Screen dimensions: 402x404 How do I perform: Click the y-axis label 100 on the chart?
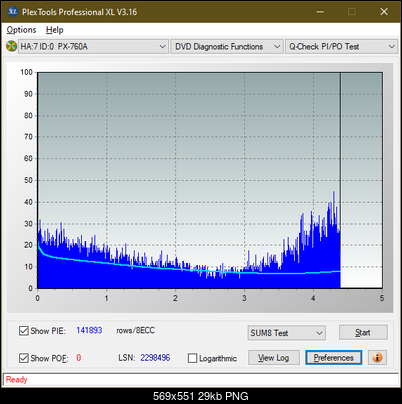pyautogui.click(x=26, y=72)
